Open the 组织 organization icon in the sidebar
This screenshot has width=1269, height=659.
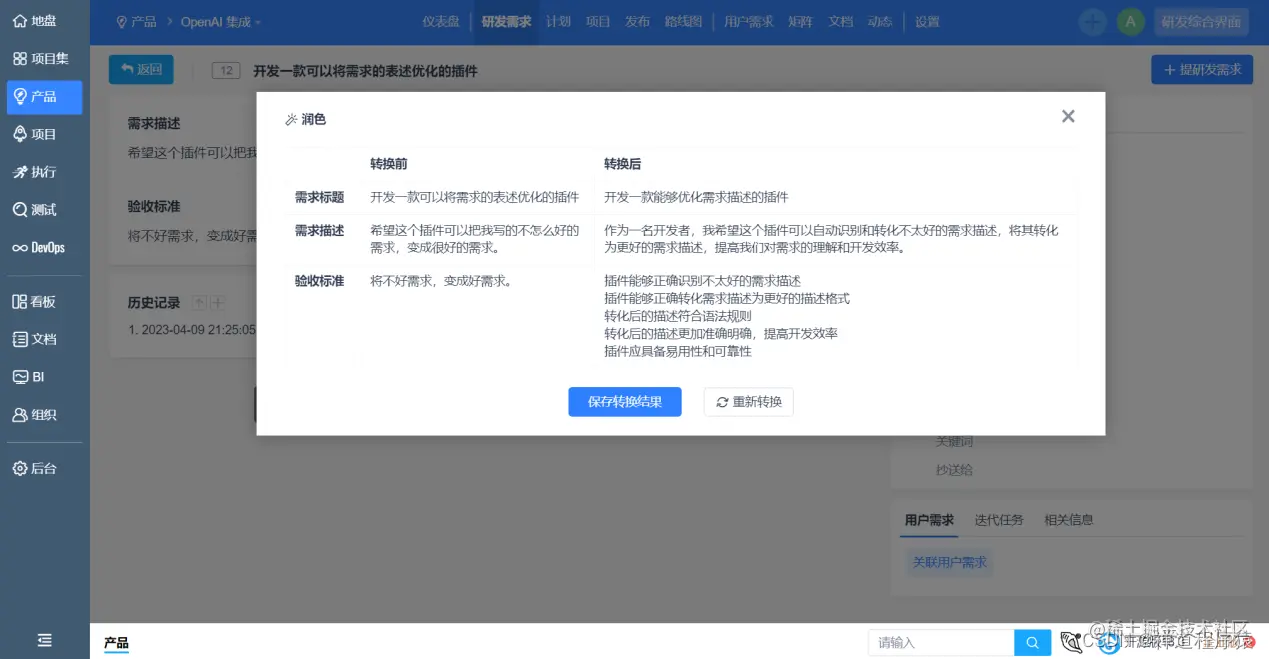(43, 414)
